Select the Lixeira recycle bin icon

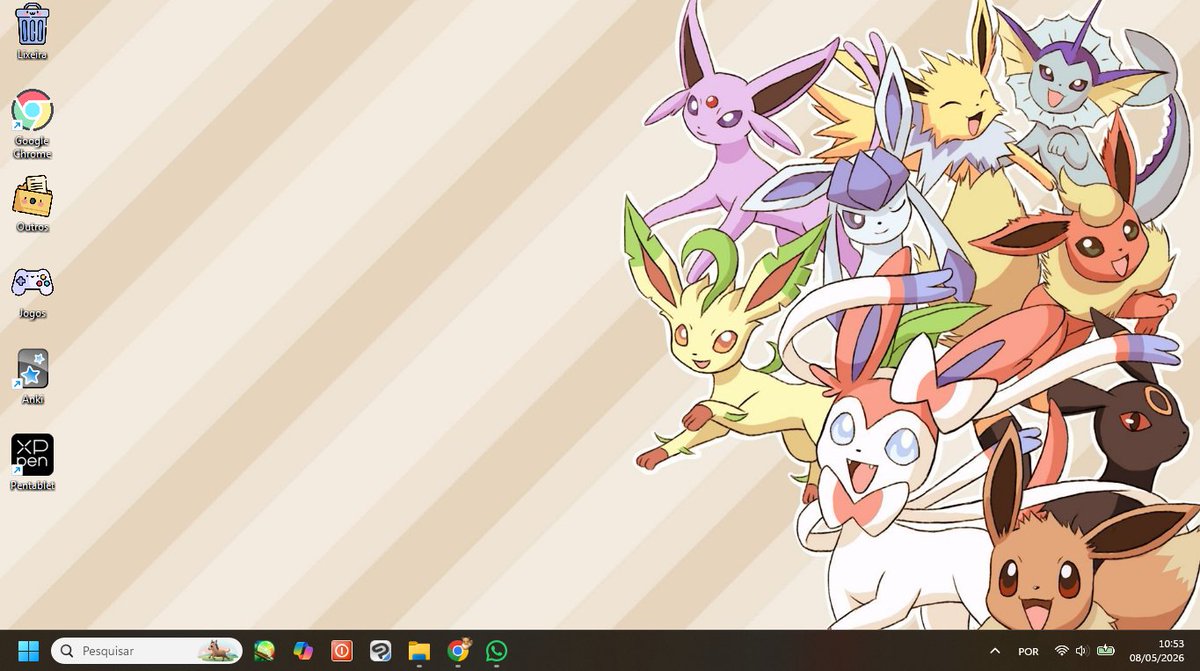click(x=32, y=31)
